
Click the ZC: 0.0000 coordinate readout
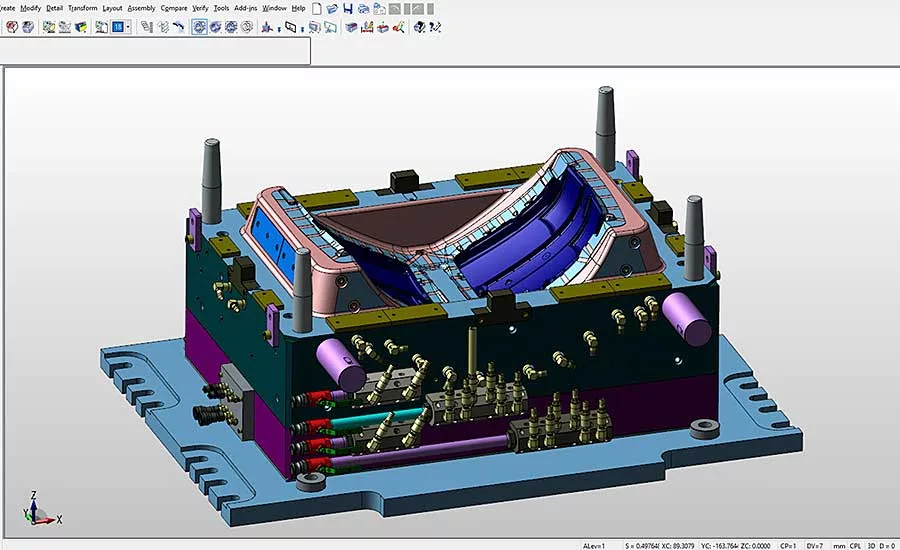click(756, 546)
